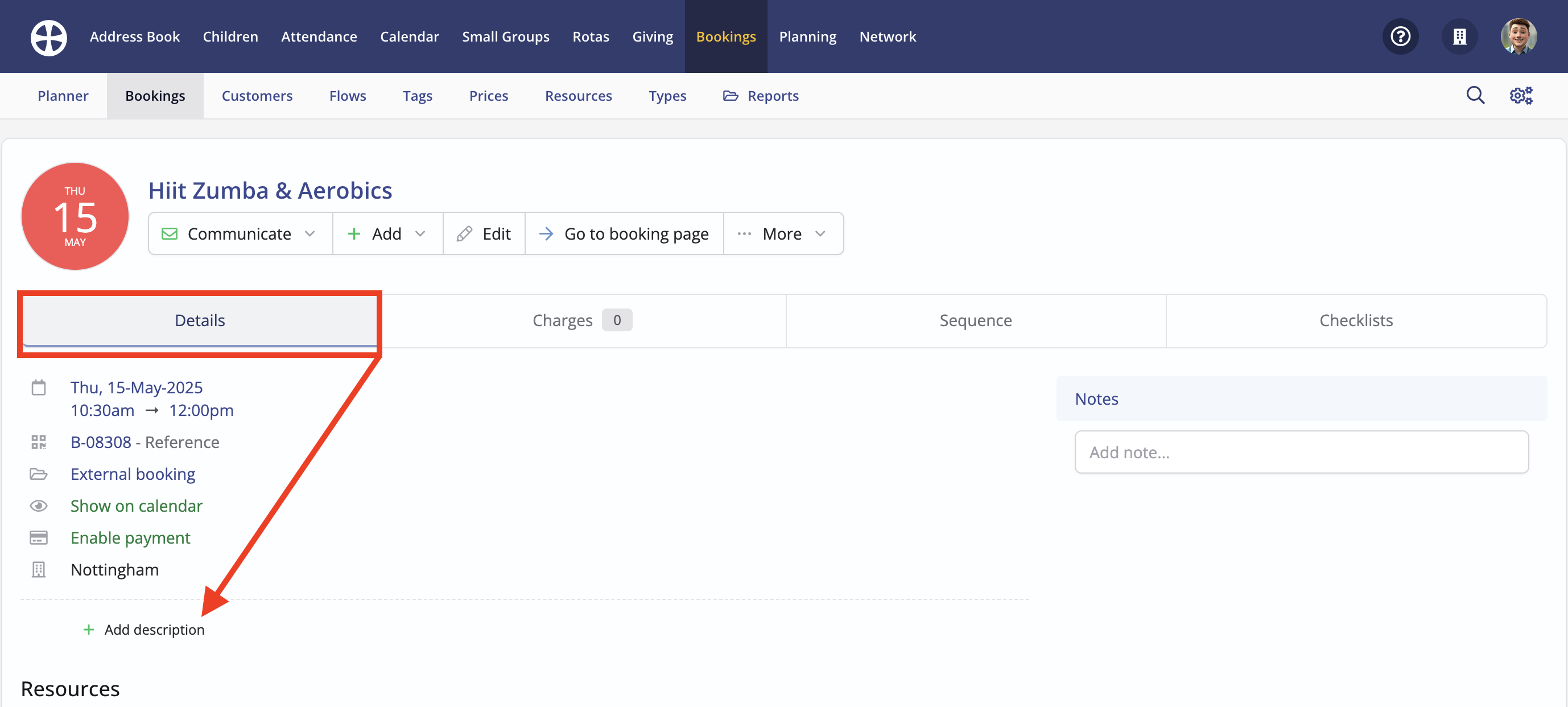Open the Bookings sub-tab
Viewport: 1568px width, 707px height.
click(155, 96)
